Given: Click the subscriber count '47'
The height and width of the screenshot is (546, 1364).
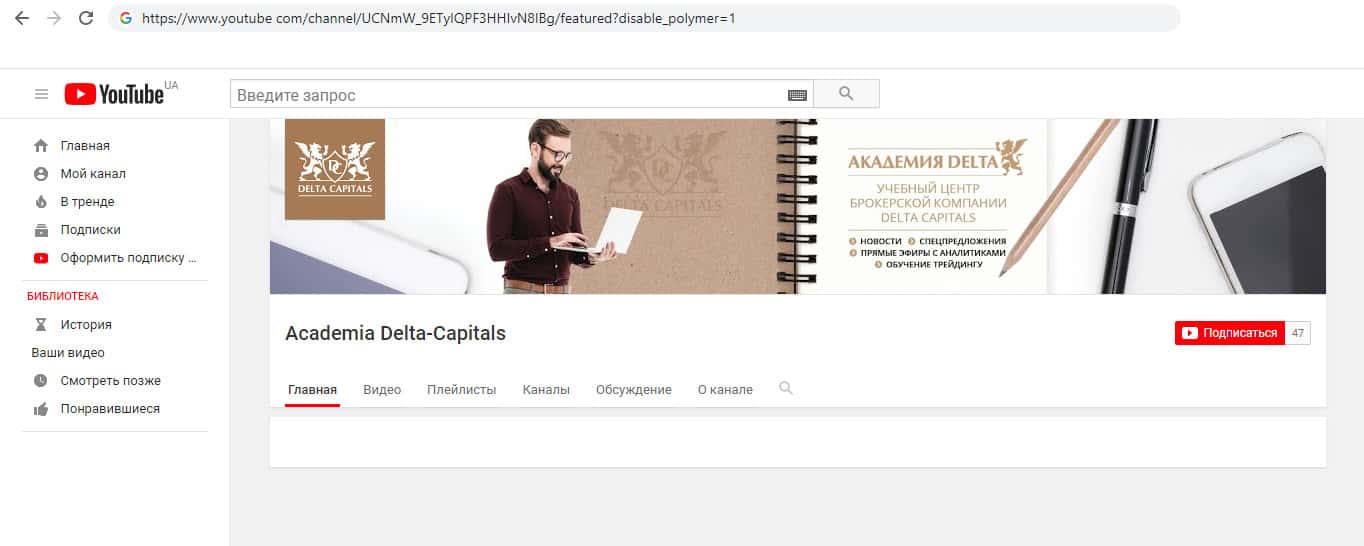Looking at the screenshot, I should (x=1298, y=333).
